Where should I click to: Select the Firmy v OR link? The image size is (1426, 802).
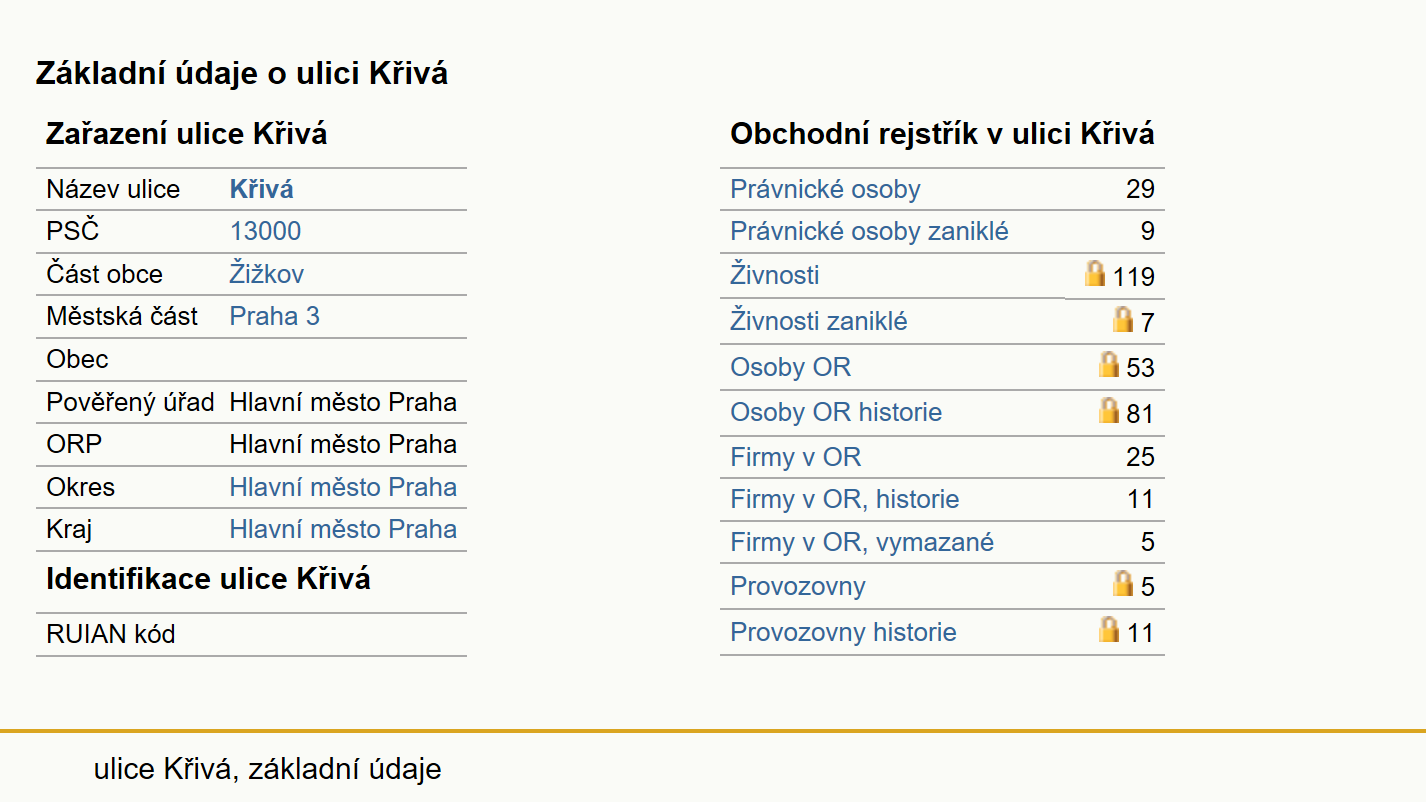click(x=796, y=457)
